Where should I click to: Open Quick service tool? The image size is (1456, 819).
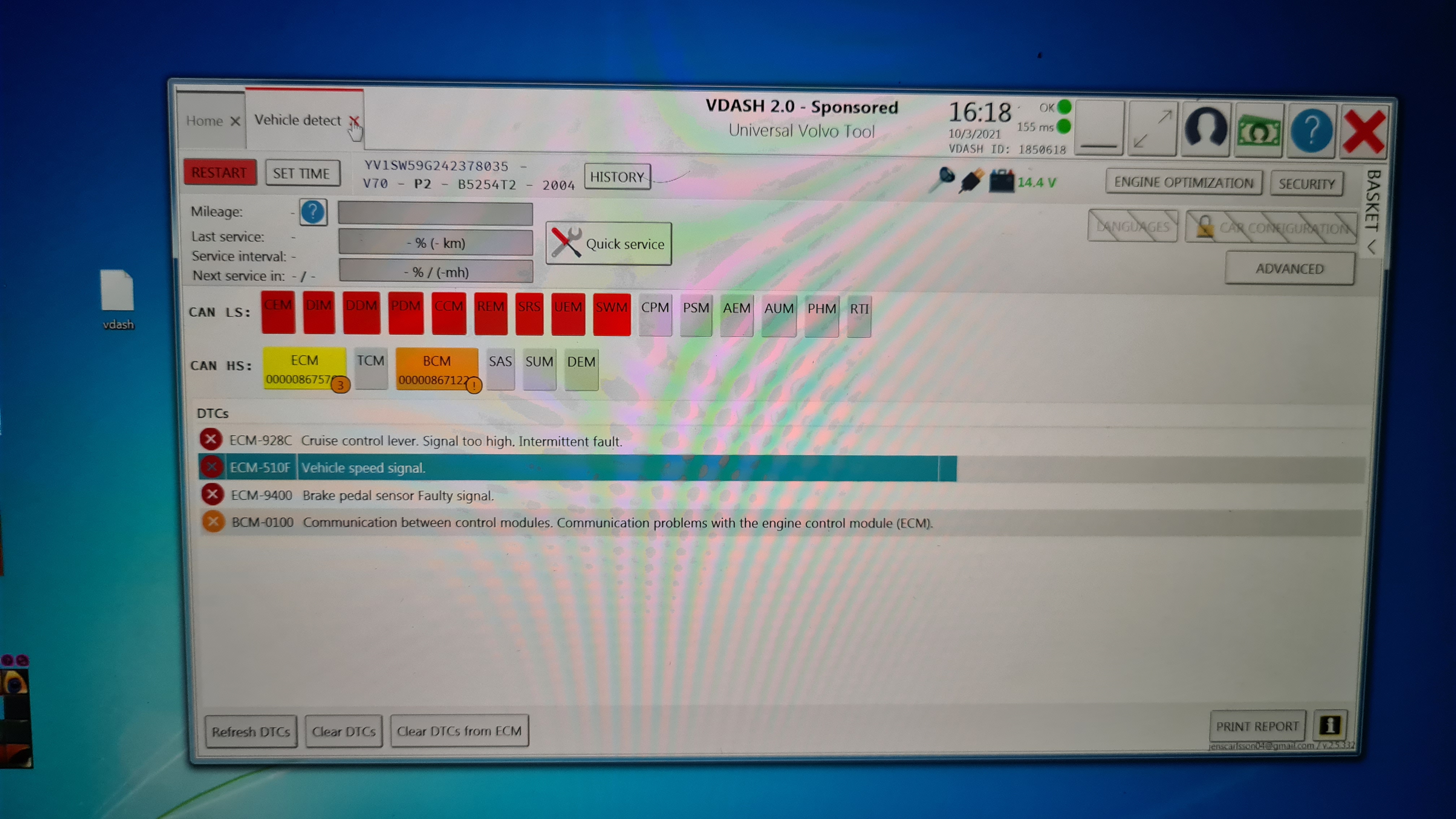[608, 244]
